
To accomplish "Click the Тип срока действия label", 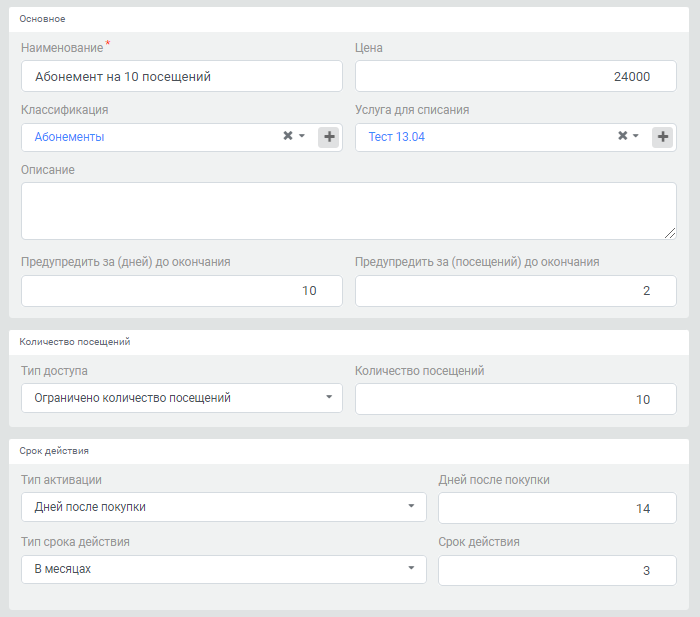I will pos(75,542).
